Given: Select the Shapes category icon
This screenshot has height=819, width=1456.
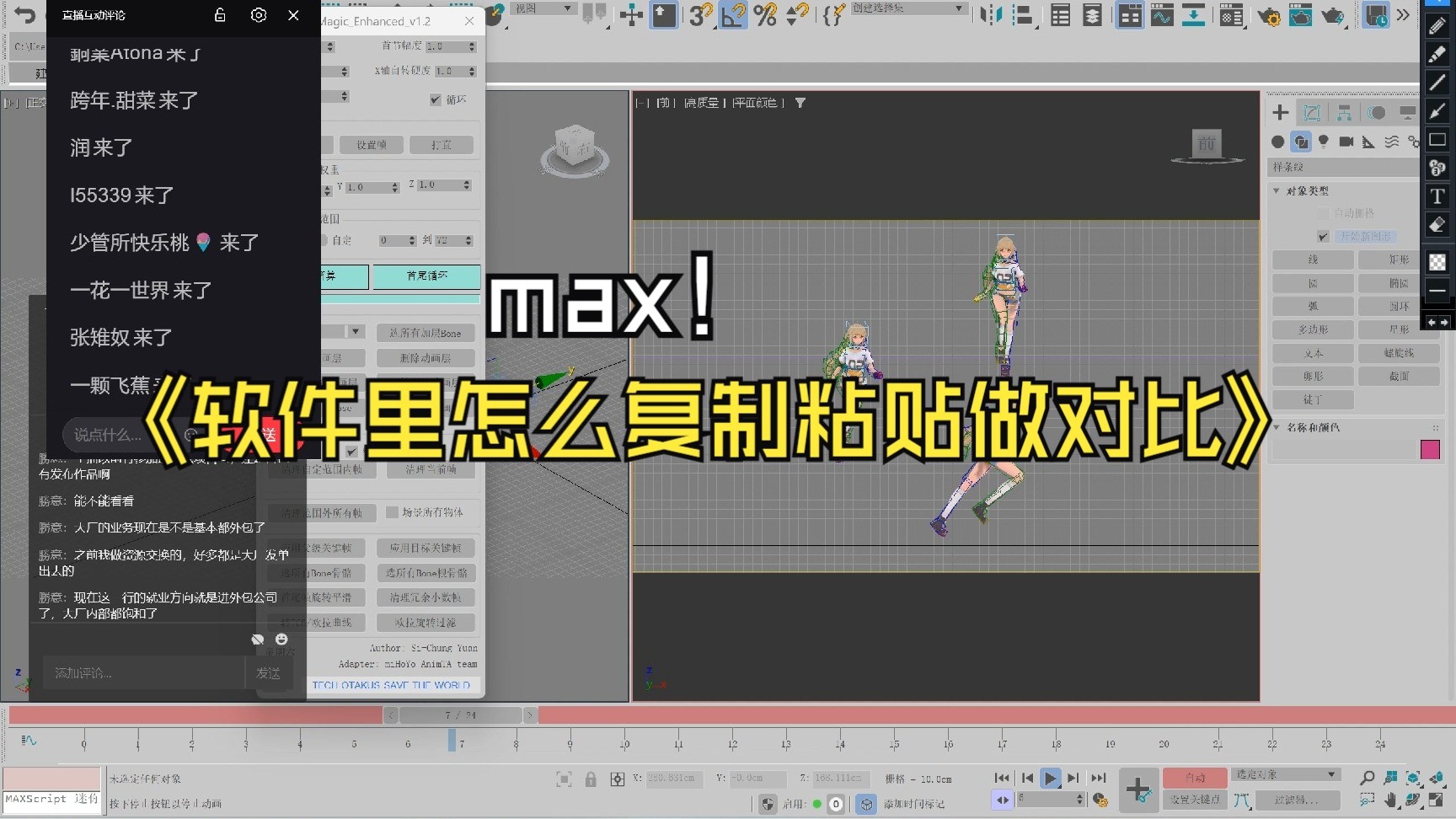Looking at the screenshot, I should (1301, 142).
